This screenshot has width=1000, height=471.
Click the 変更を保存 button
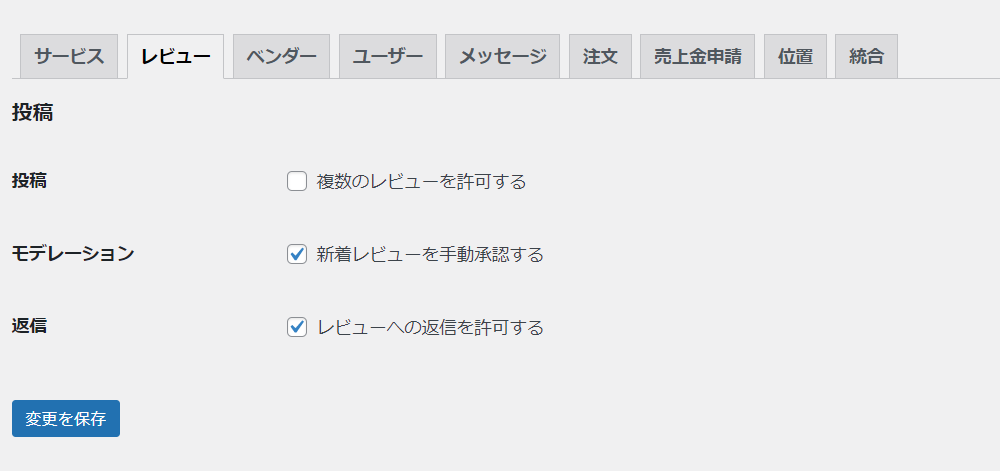pos(66,419)
